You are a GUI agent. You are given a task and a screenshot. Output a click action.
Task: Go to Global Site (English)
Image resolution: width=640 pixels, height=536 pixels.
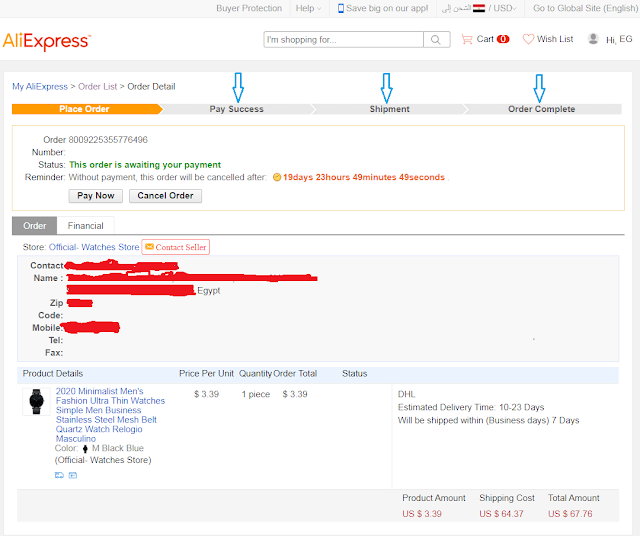point(585,8)
